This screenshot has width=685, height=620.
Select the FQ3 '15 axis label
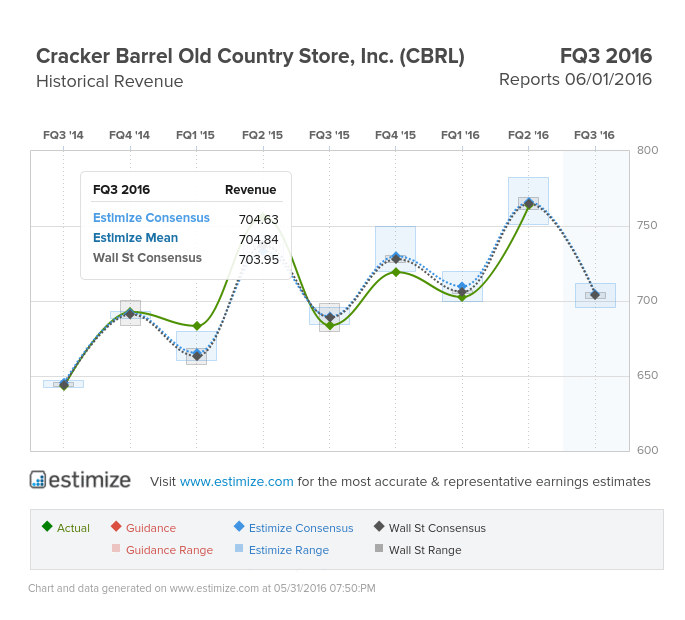329,135
